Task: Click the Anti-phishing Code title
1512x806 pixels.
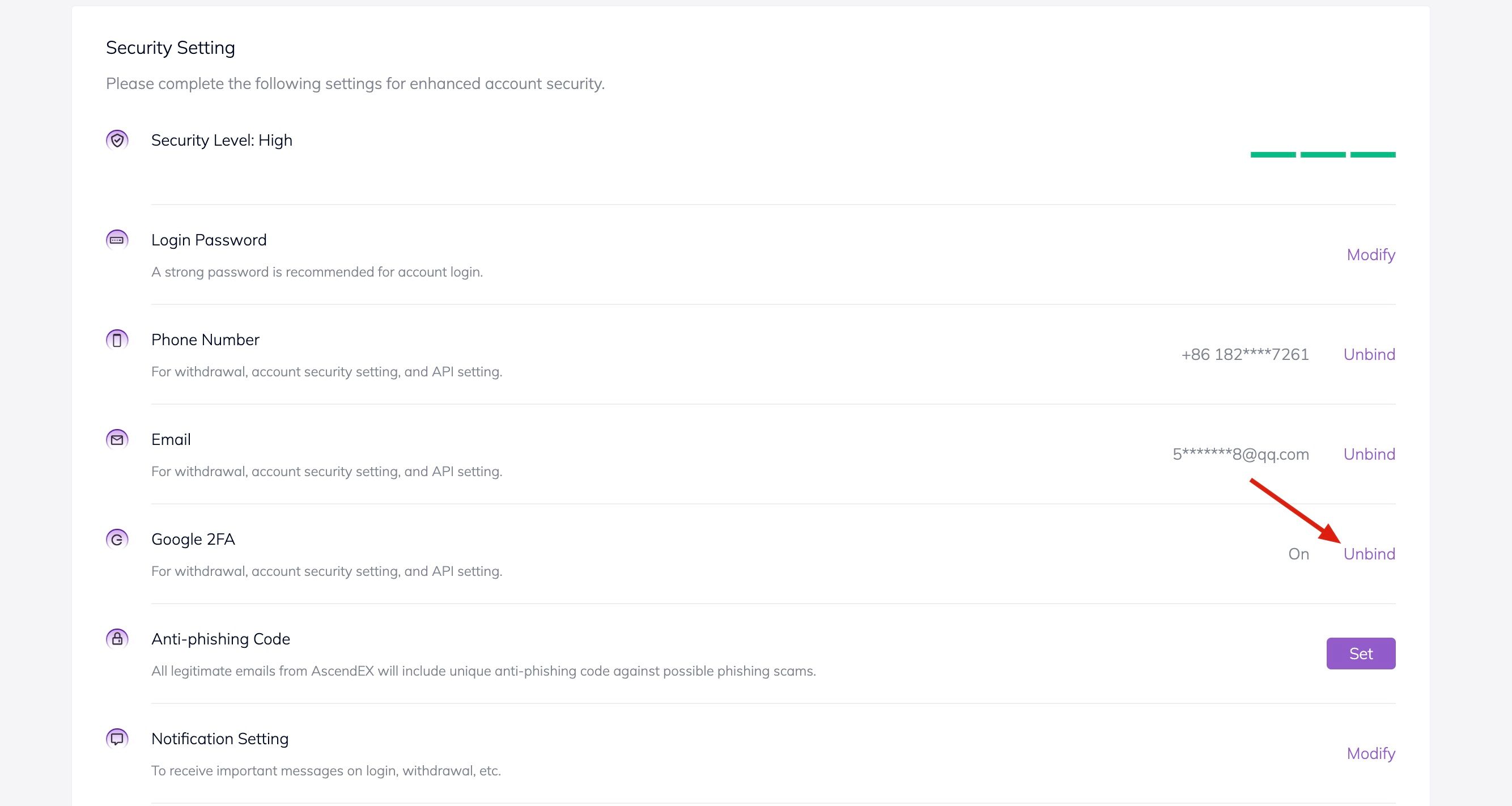Action: [220, 639]
